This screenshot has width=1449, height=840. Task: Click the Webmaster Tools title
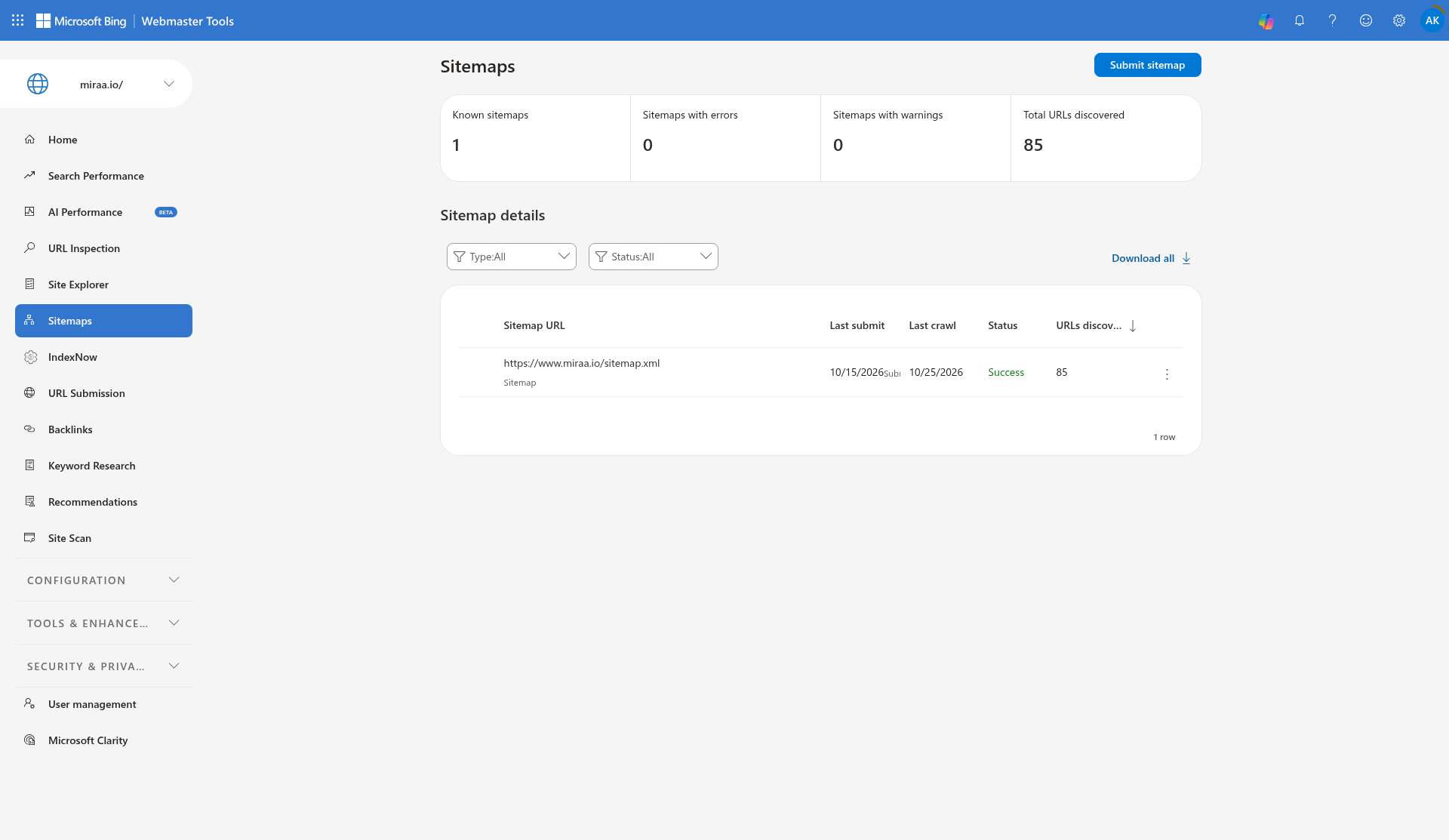[188, 21]
